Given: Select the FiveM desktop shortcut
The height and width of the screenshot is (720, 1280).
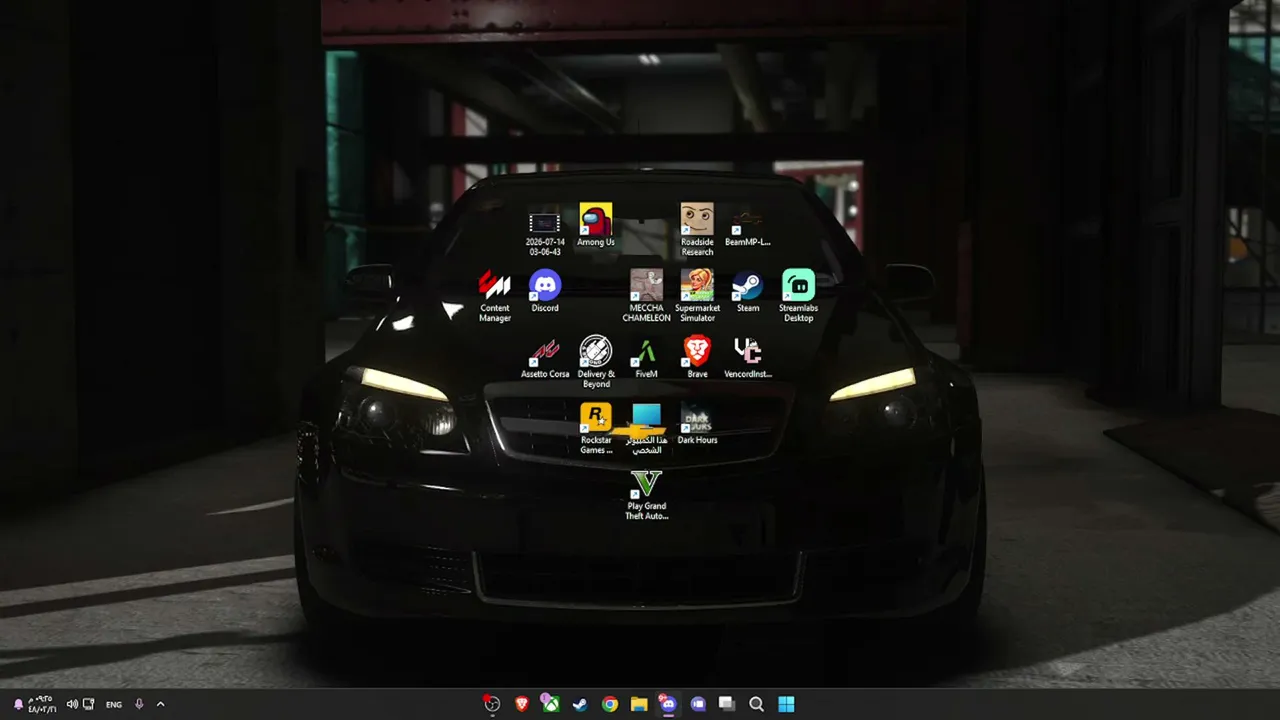Looking at the screenshot, I should click(x=646, y=357).
